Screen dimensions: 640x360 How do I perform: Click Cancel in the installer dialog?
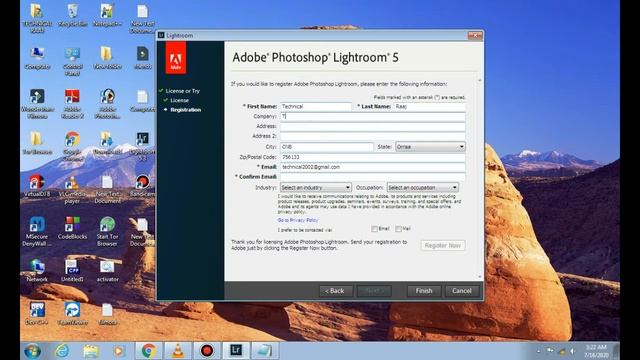coord(462,291)
